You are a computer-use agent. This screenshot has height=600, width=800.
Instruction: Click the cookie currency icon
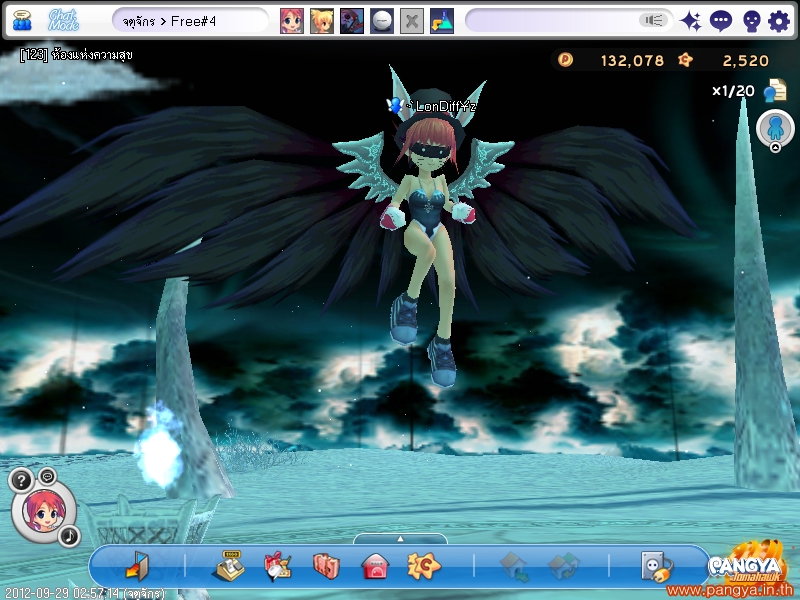[685, 60]
